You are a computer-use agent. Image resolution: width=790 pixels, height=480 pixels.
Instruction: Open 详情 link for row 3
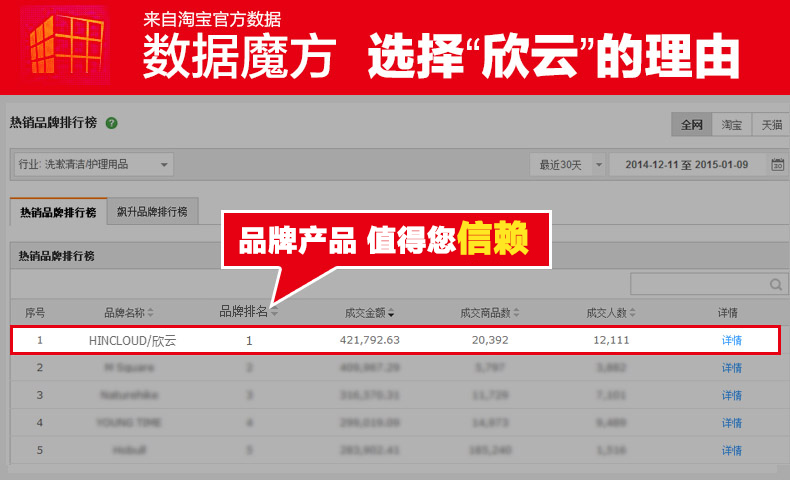pyautogui.click(x=732, y=395)
